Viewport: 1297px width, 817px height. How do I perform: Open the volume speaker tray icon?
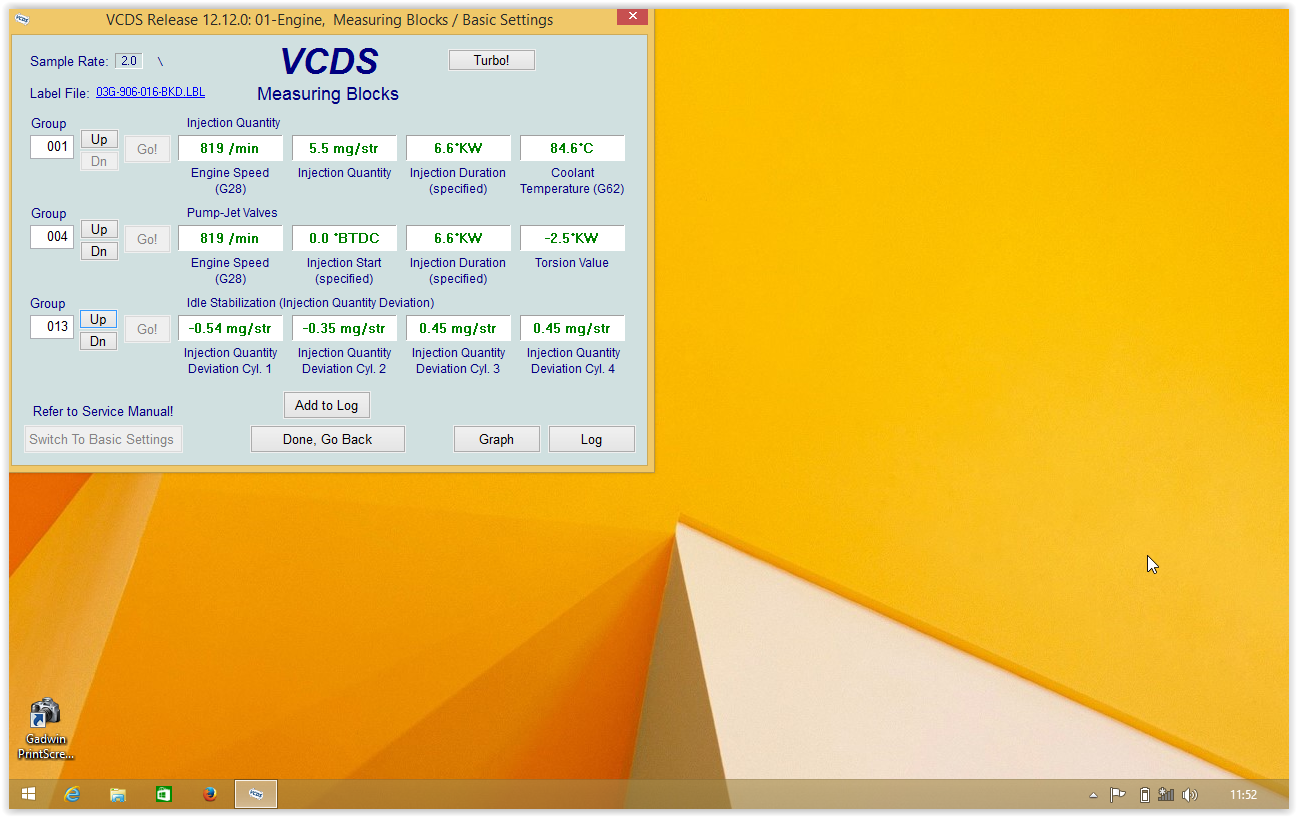point(1189,795)
